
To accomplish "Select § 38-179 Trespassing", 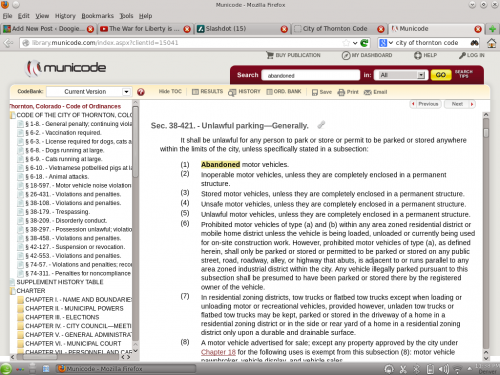I will tap(57, 212).
